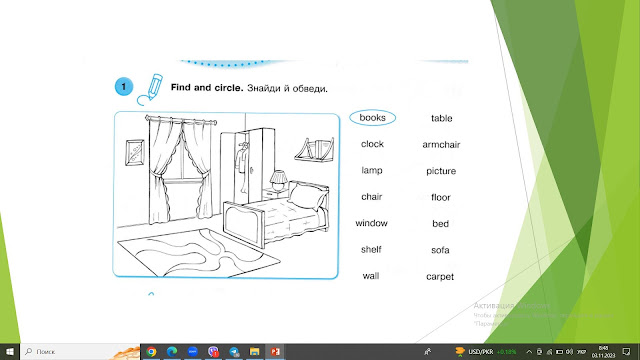
Task: Check the battery status icon
Action: (559, 351)
